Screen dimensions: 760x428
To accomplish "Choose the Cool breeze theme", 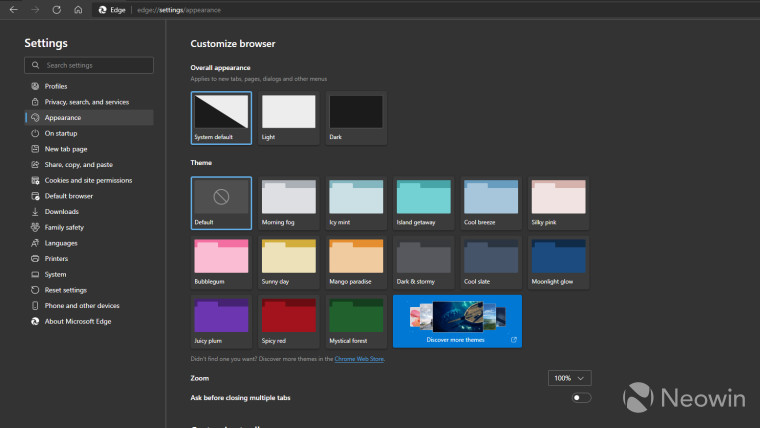I will tap(491, 203).
